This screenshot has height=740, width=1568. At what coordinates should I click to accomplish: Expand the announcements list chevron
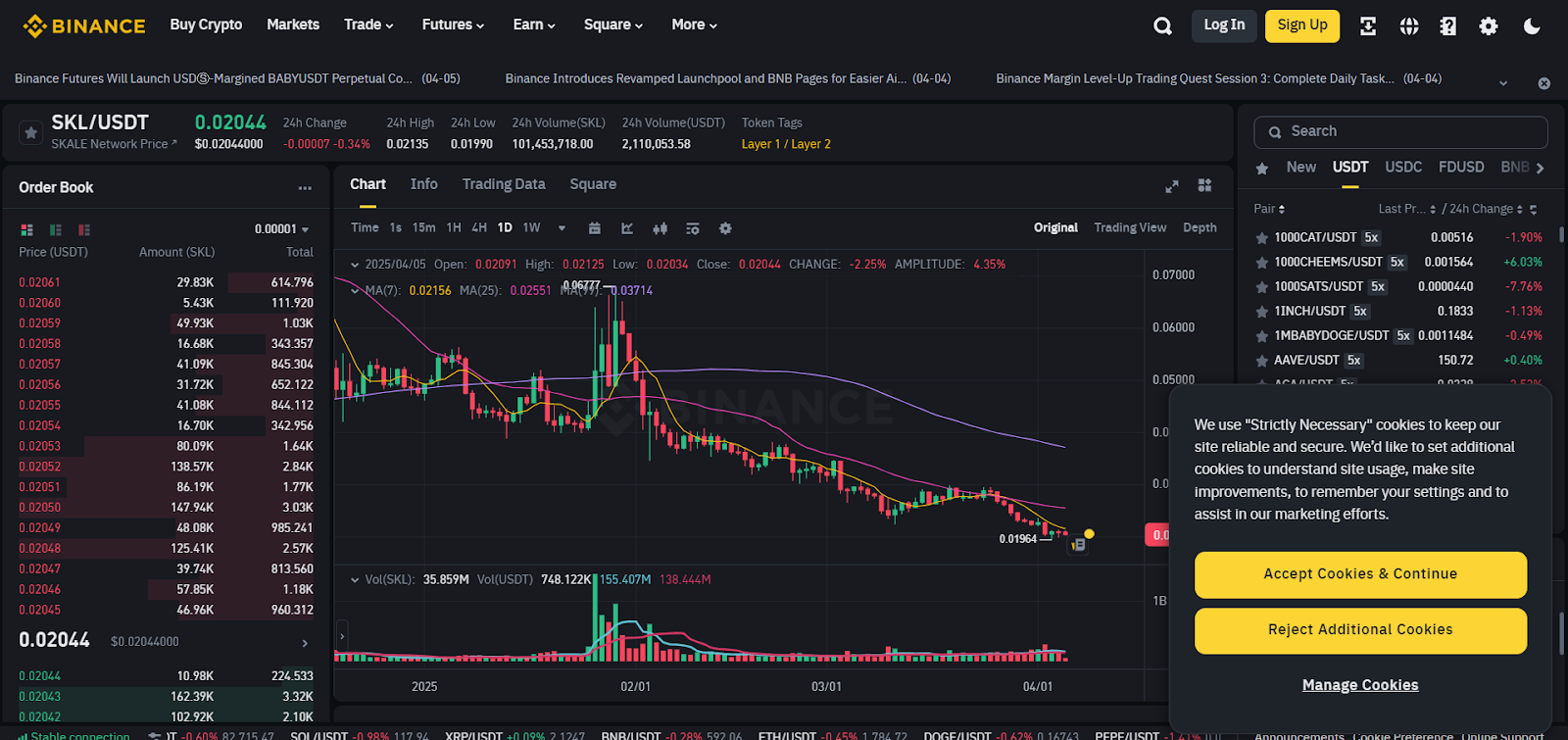click(1503, 83)
